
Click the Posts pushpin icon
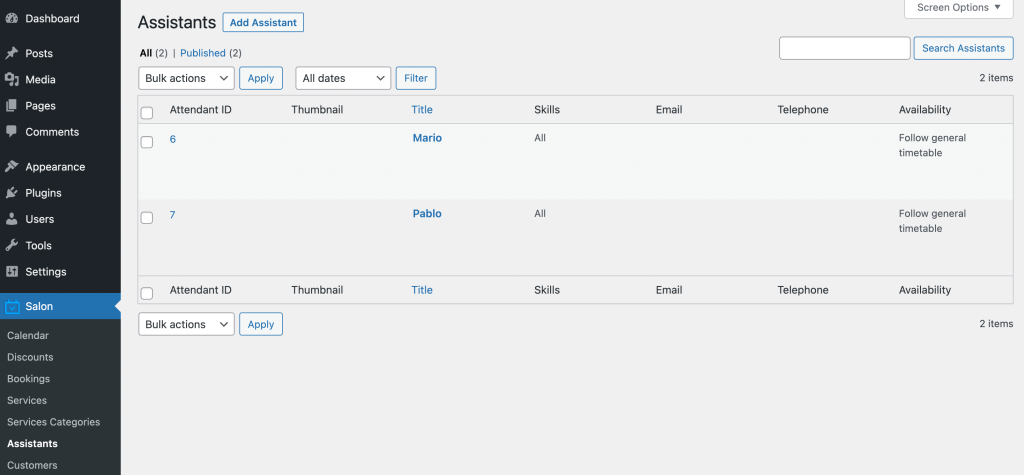[x=11, y=53]
